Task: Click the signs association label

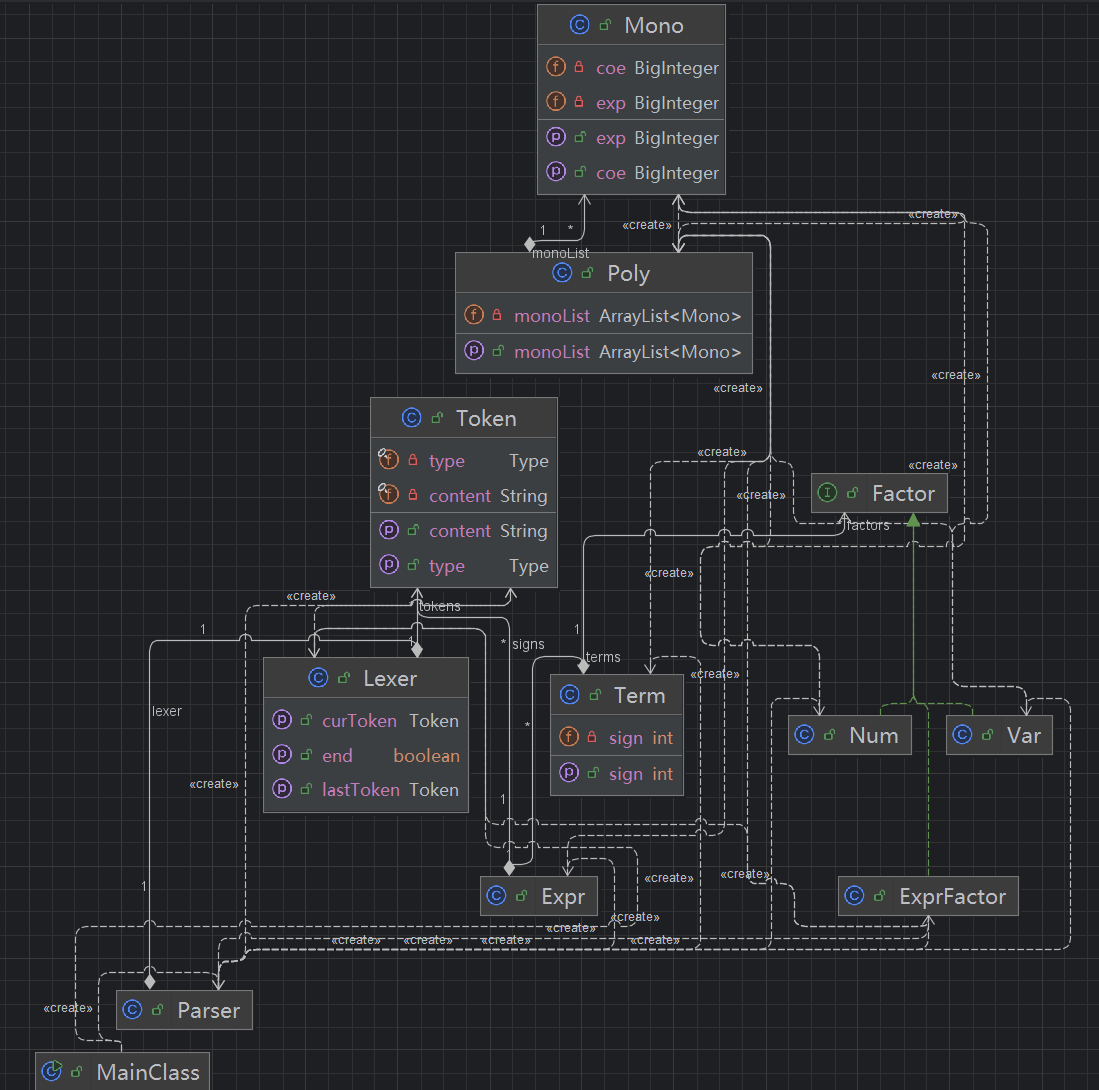Action: [x=528, y=644]
